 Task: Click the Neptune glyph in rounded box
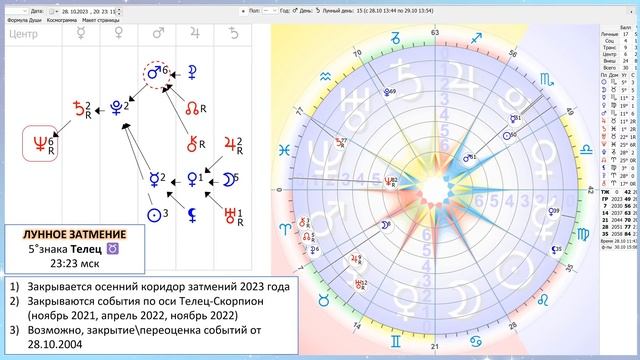pyautogui.click(x=40, y=144)
